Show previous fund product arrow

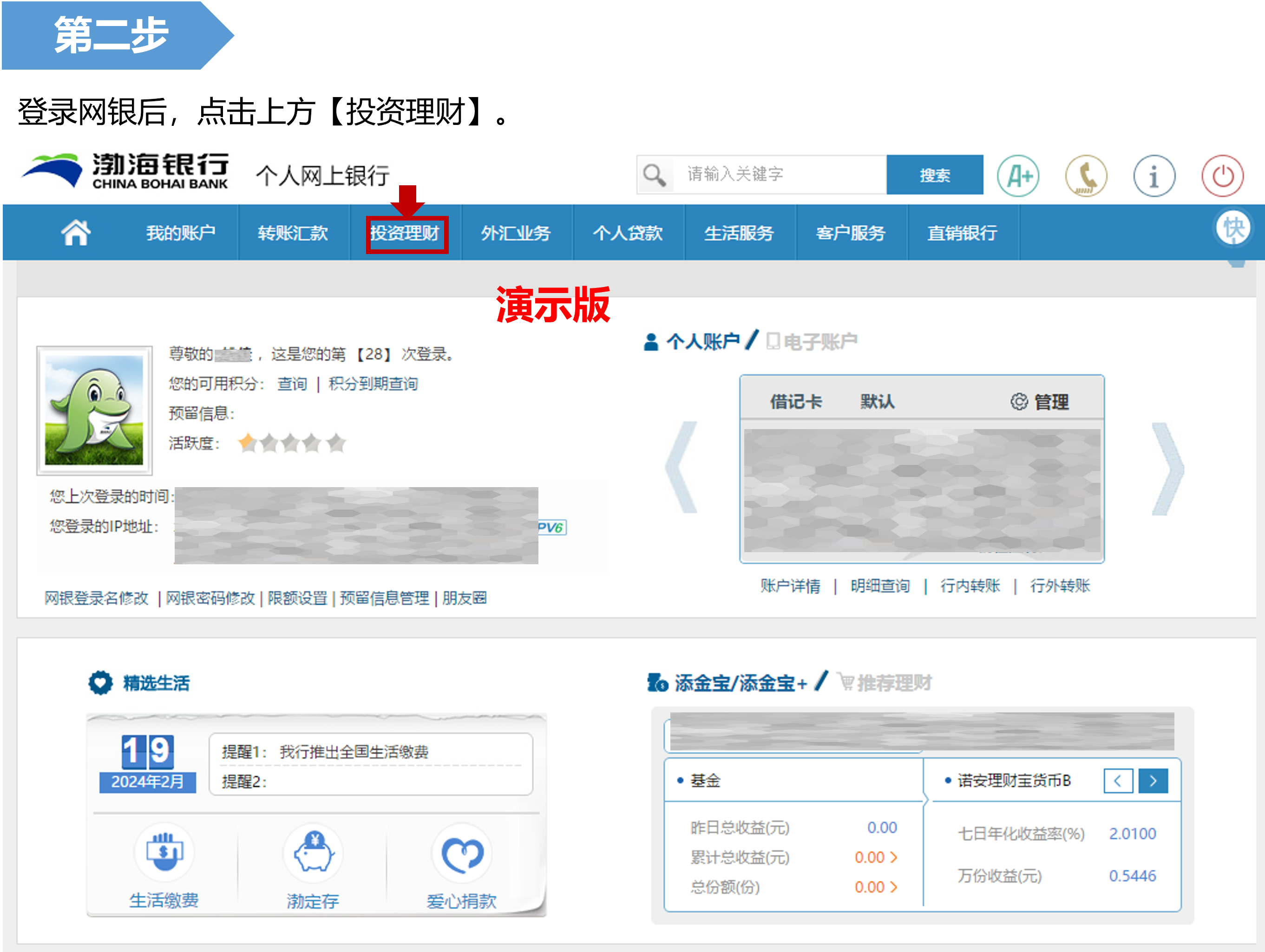coord(1118,781)
